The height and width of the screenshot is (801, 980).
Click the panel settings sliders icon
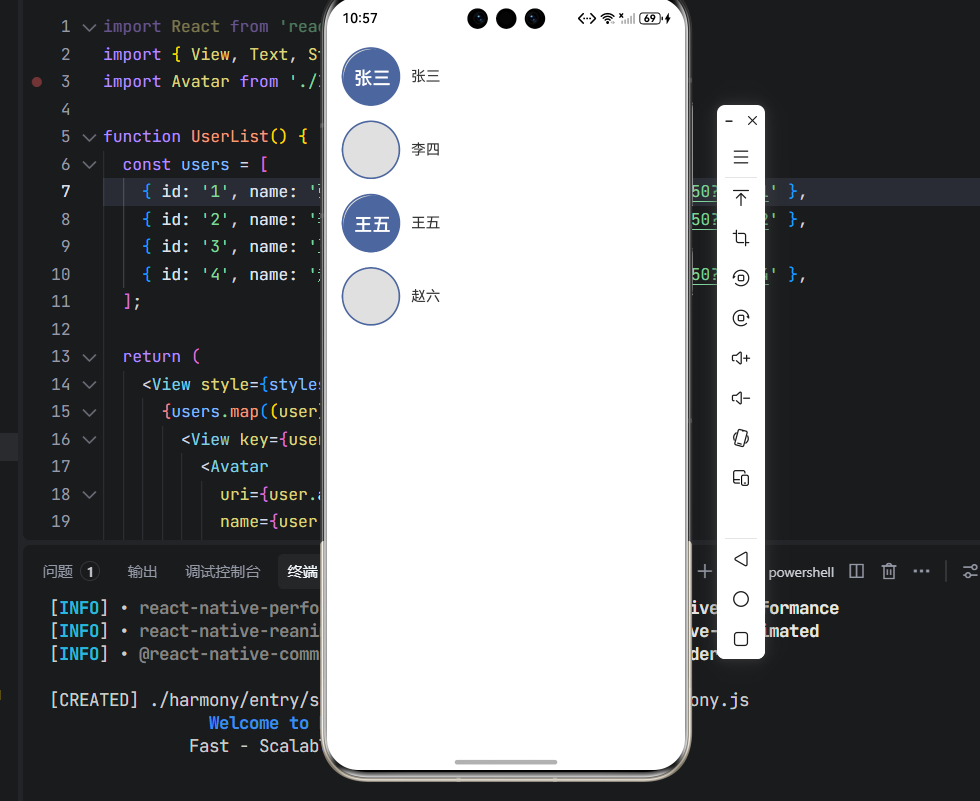click(970, 571)
